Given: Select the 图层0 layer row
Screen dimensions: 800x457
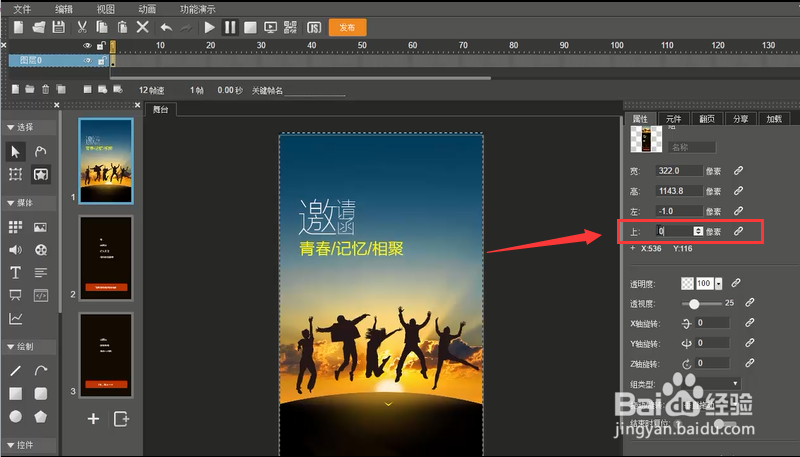Looking at the screenshot, I should click(x=60, y=61).
